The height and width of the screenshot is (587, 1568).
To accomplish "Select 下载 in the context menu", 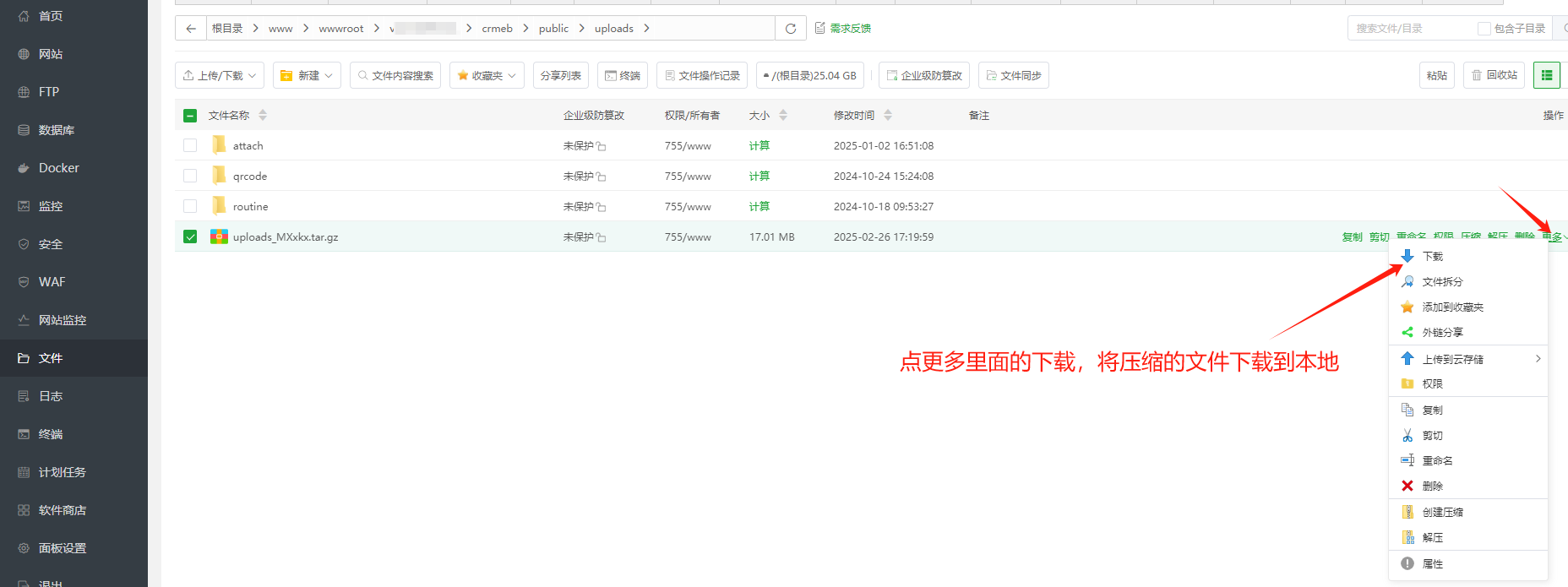I will [x=1432, y=256].
